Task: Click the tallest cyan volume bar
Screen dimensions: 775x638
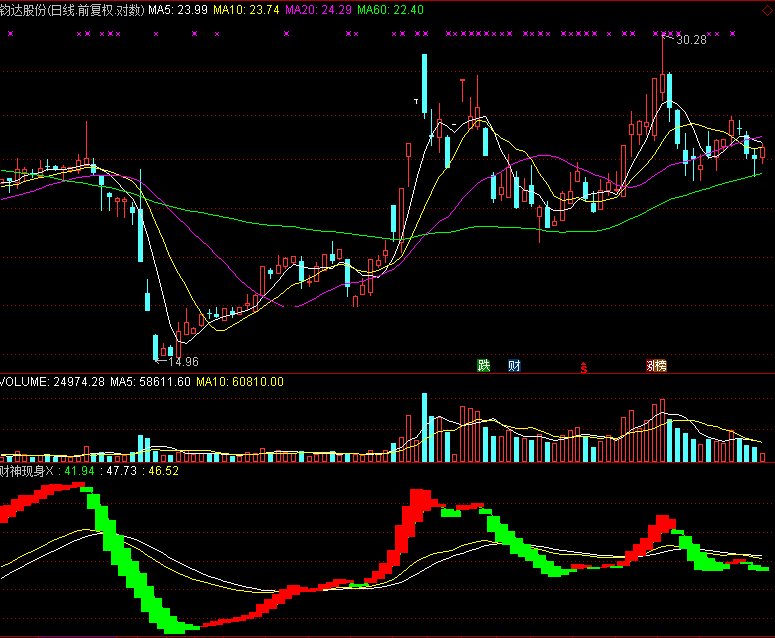Action: click(424, 427)
